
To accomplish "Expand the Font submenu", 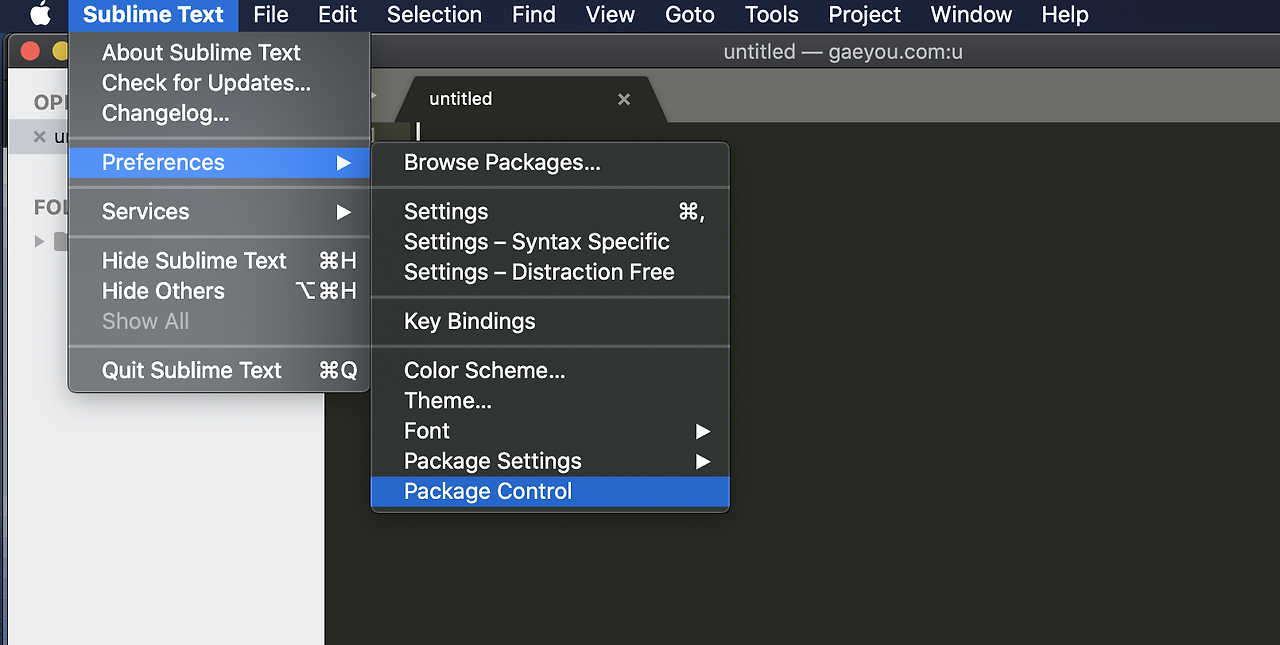I will coord(550,431).
